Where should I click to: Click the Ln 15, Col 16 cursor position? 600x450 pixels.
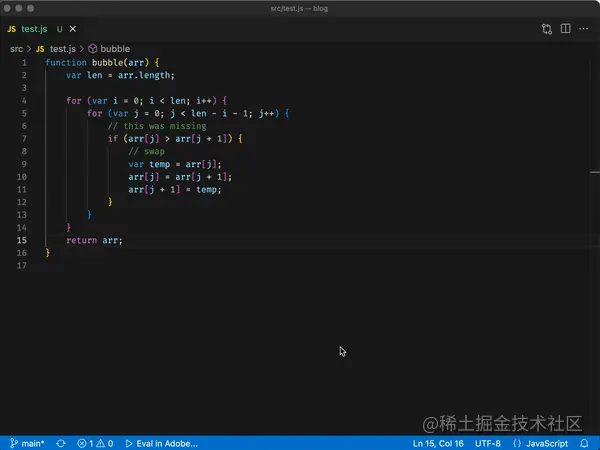tap(438, 443)
